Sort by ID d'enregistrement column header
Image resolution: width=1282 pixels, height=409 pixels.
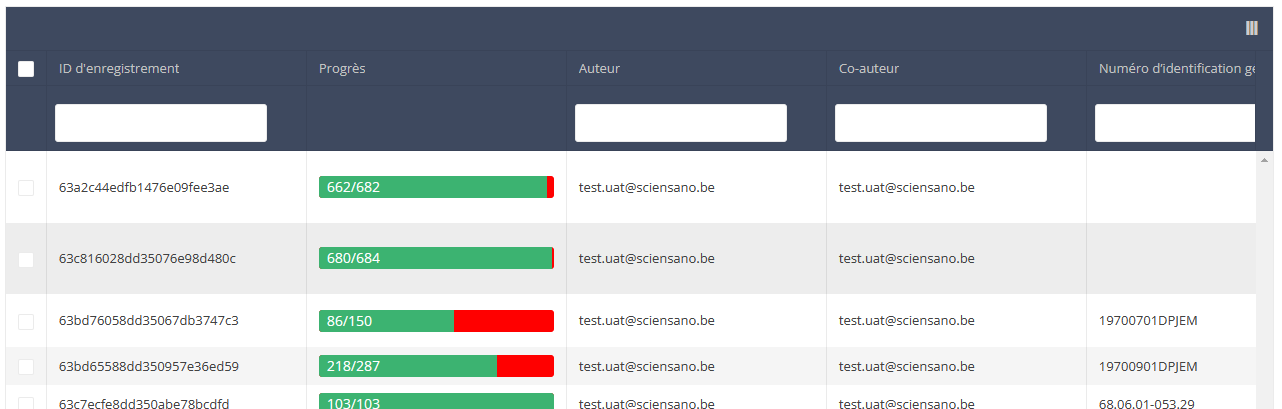point(119,69)
